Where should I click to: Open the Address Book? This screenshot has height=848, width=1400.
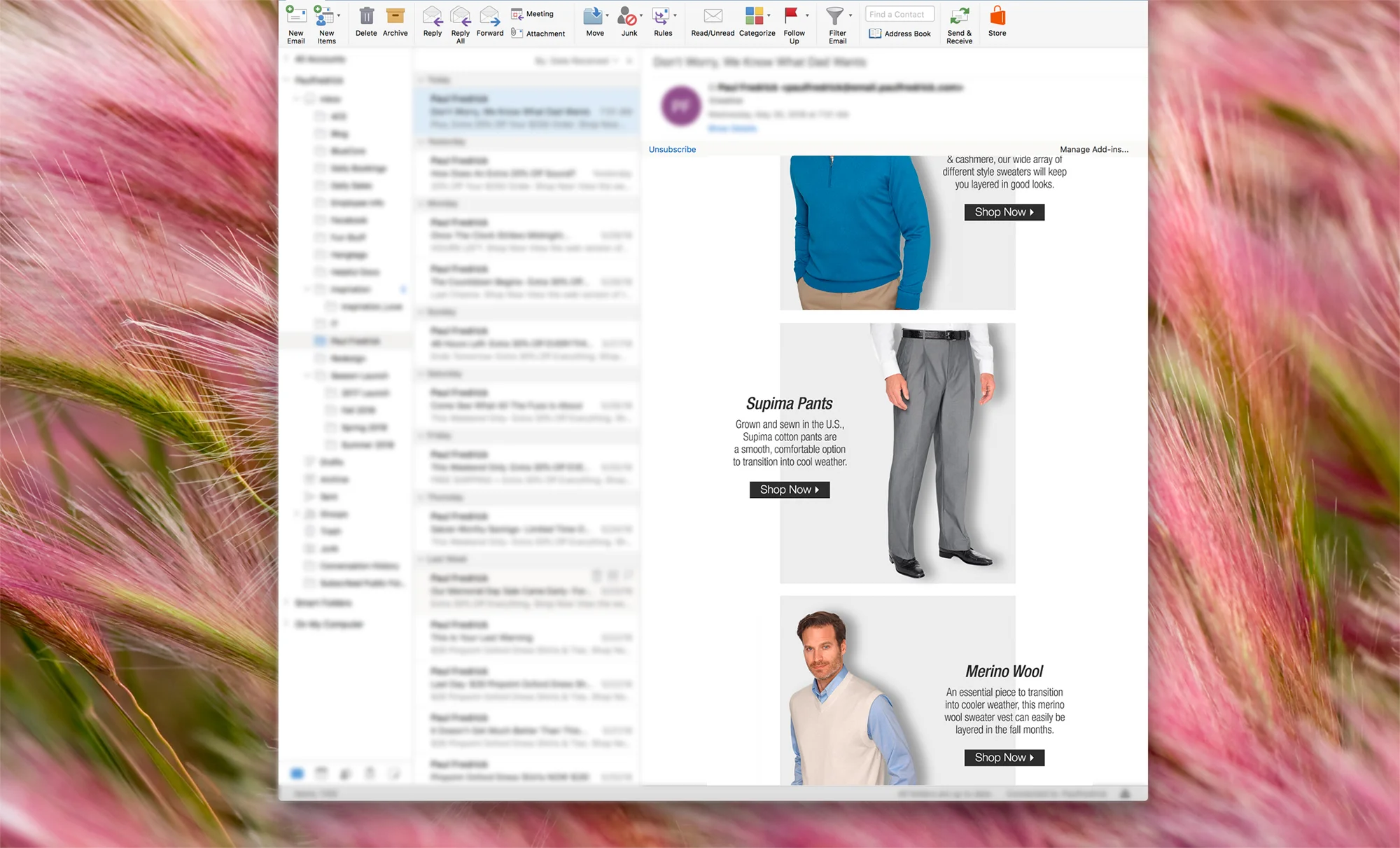899,33
